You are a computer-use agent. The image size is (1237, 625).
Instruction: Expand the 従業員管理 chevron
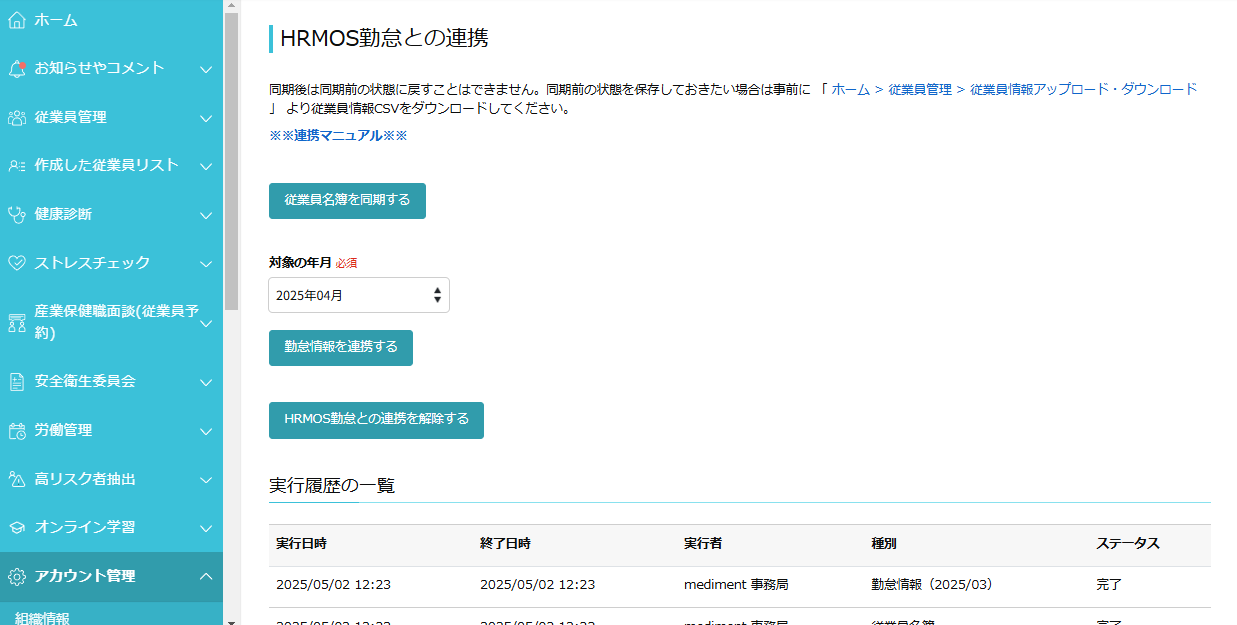(206, 118)
